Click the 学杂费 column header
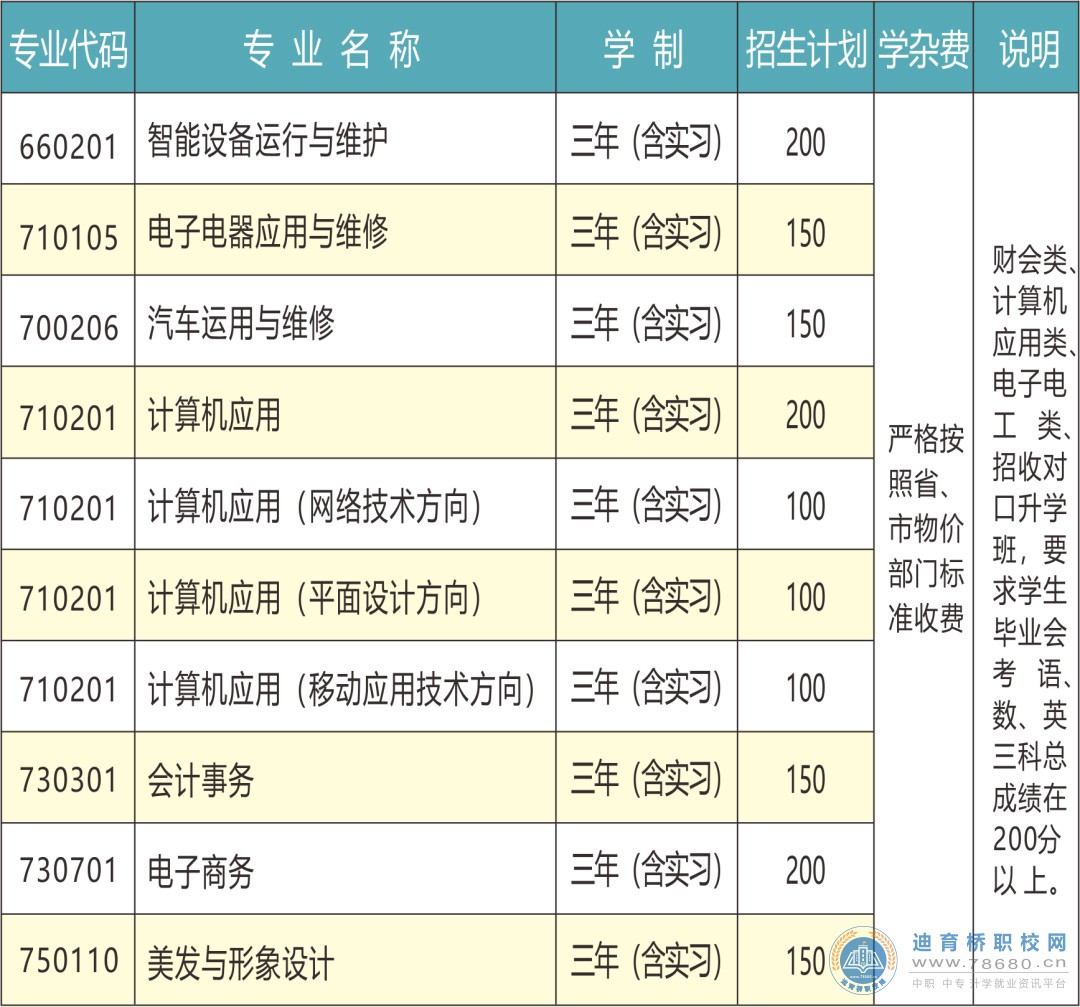Viewport: 1080px width, 1007px height. [x=924, y=50]
